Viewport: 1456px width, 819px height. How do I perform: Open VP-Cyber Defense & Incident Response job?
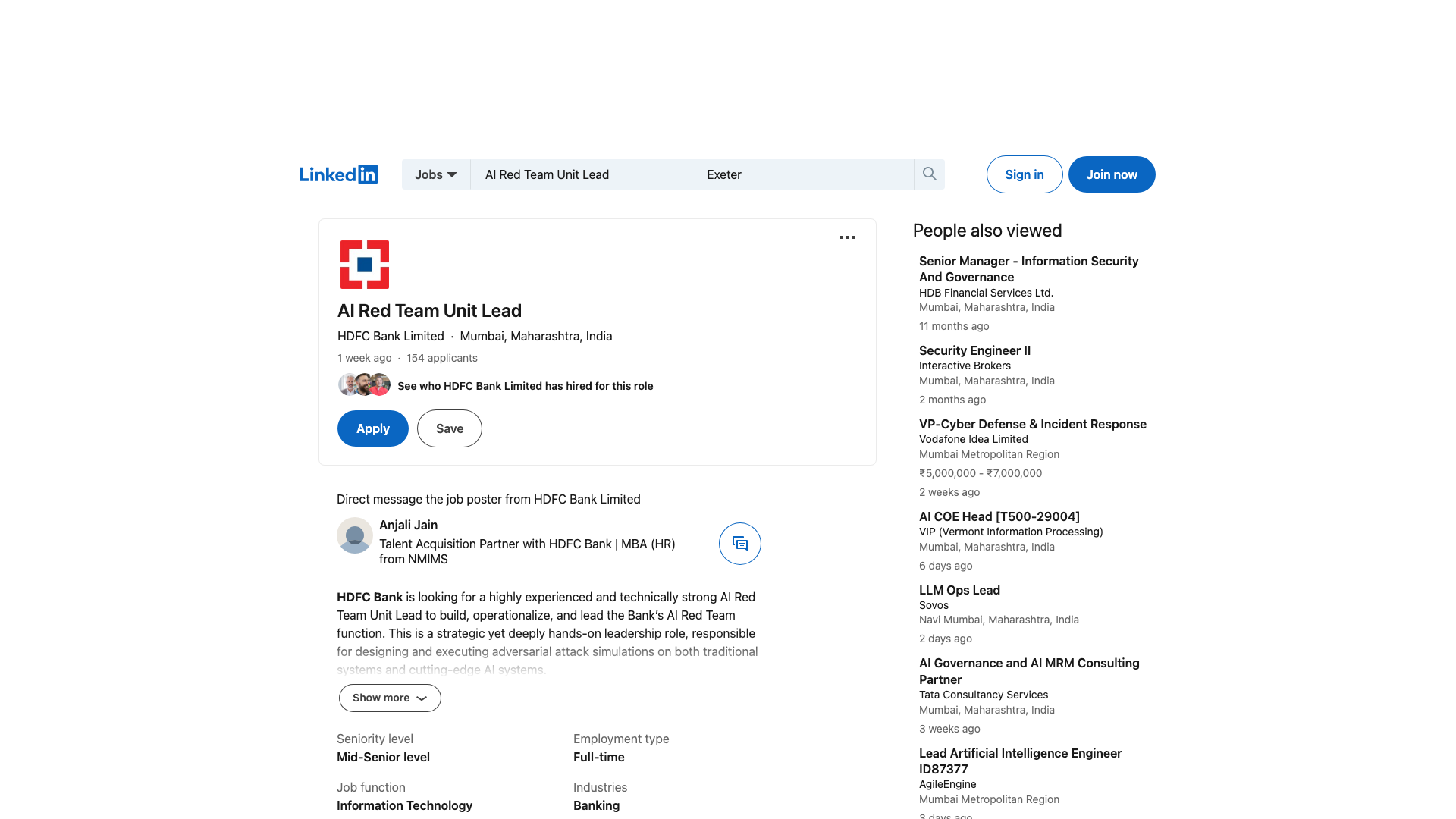pos(1033,424)
